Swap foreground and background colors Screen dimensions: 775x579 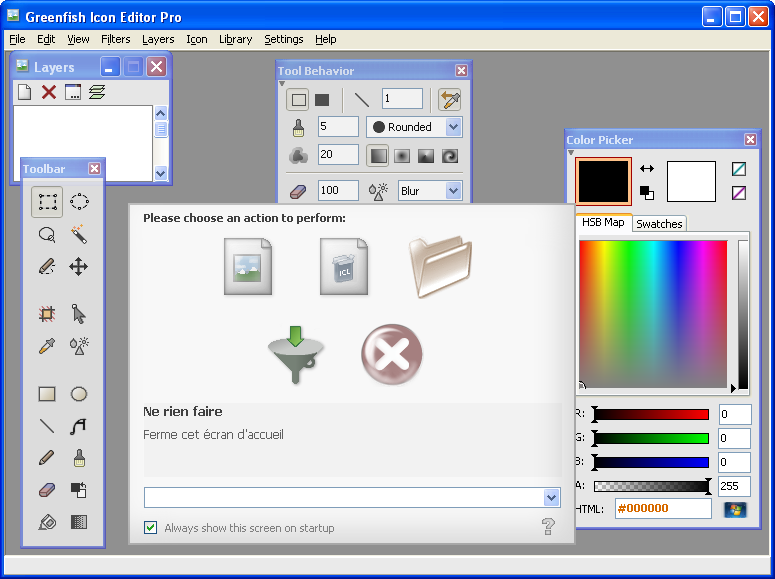[646, 168]
